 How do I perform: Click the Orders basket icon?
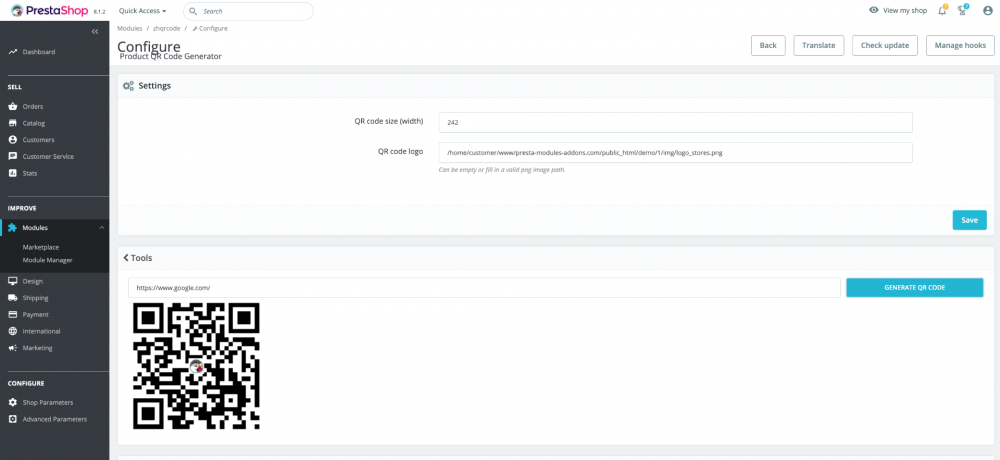(12, 107)
